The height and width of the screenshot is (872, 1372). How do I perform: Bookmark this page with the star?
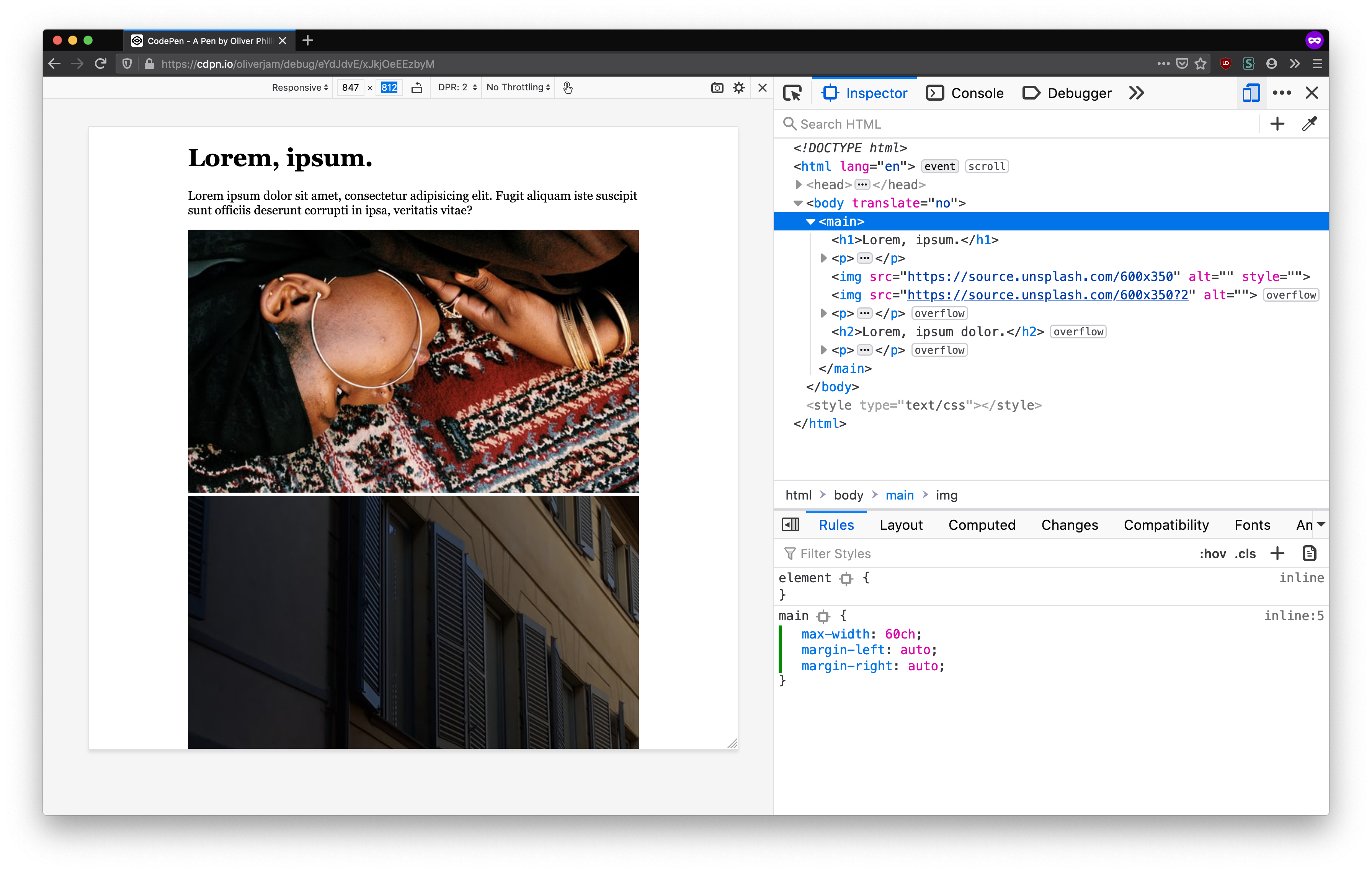[x=1200, y=64]
